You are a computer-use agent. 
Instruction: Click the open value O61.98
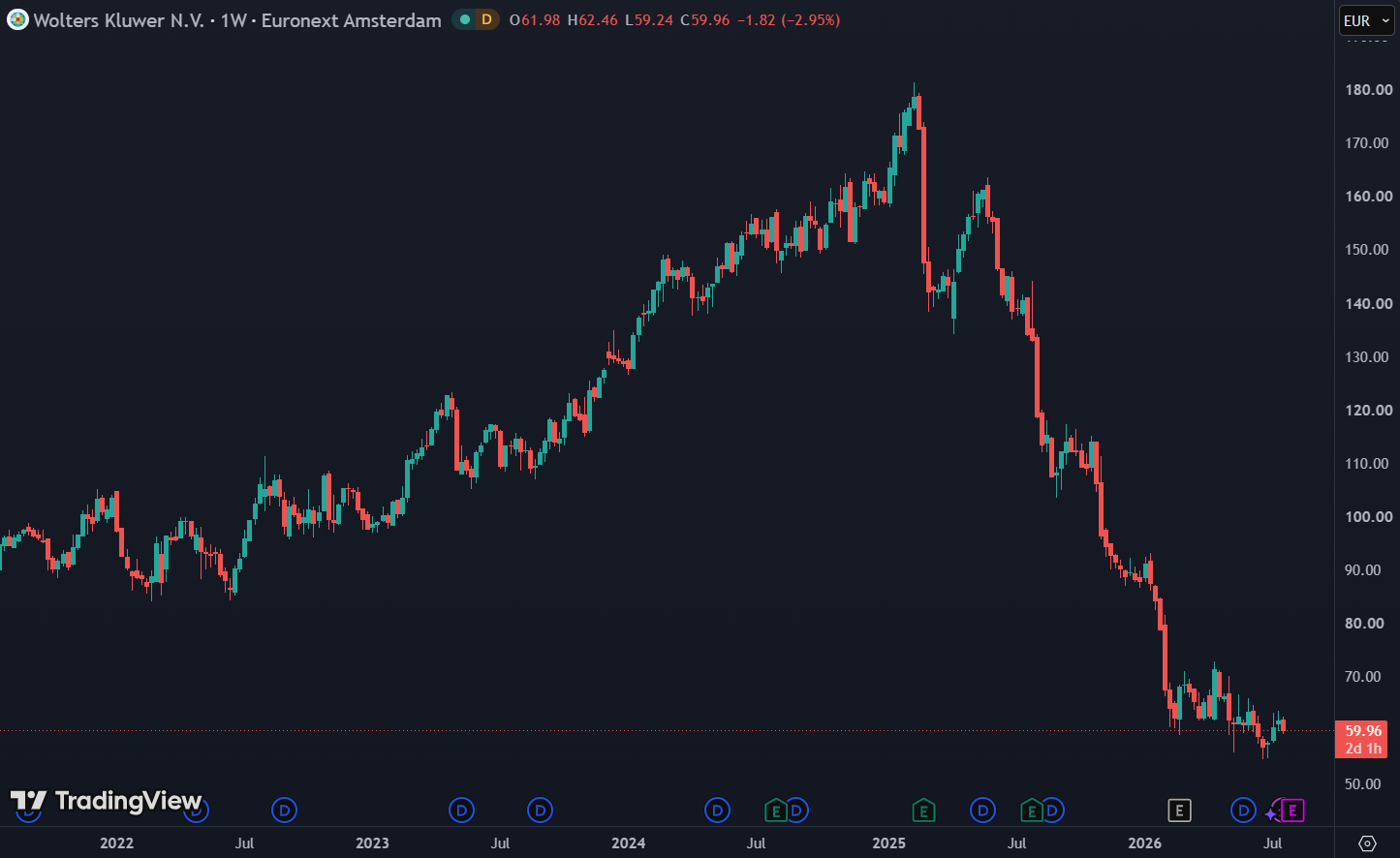(x=535, y=19)
